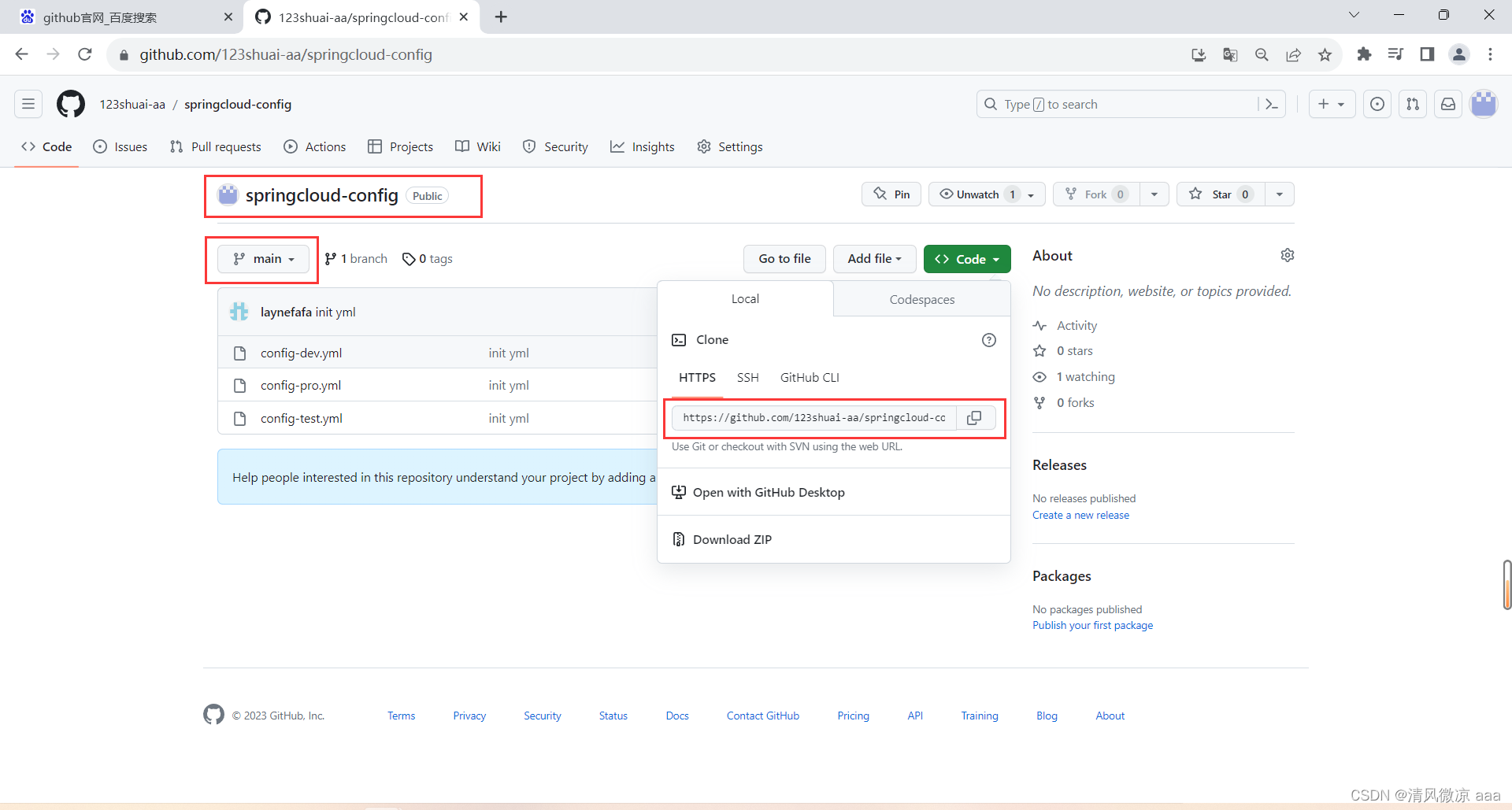
Task: Open the Pull requests repository tab
Action: click(215, 146)
